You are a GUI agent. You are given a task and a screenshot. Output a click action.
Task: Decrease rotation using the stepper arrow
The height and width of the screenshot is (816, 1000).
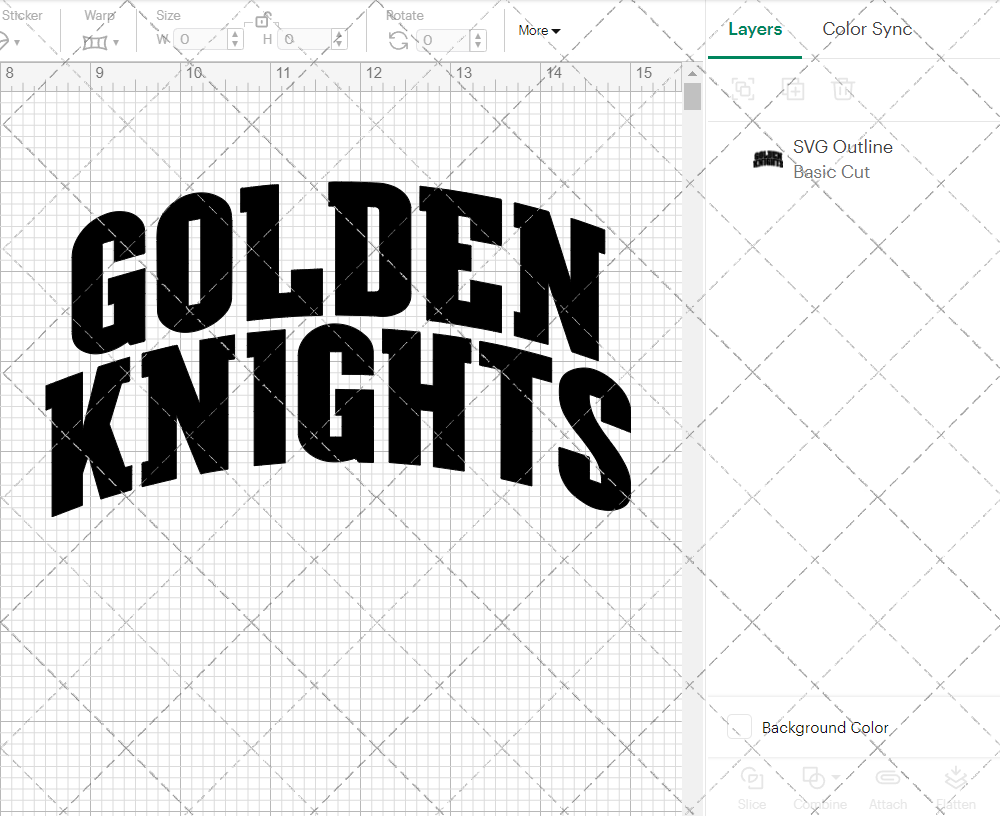[477, 44]
